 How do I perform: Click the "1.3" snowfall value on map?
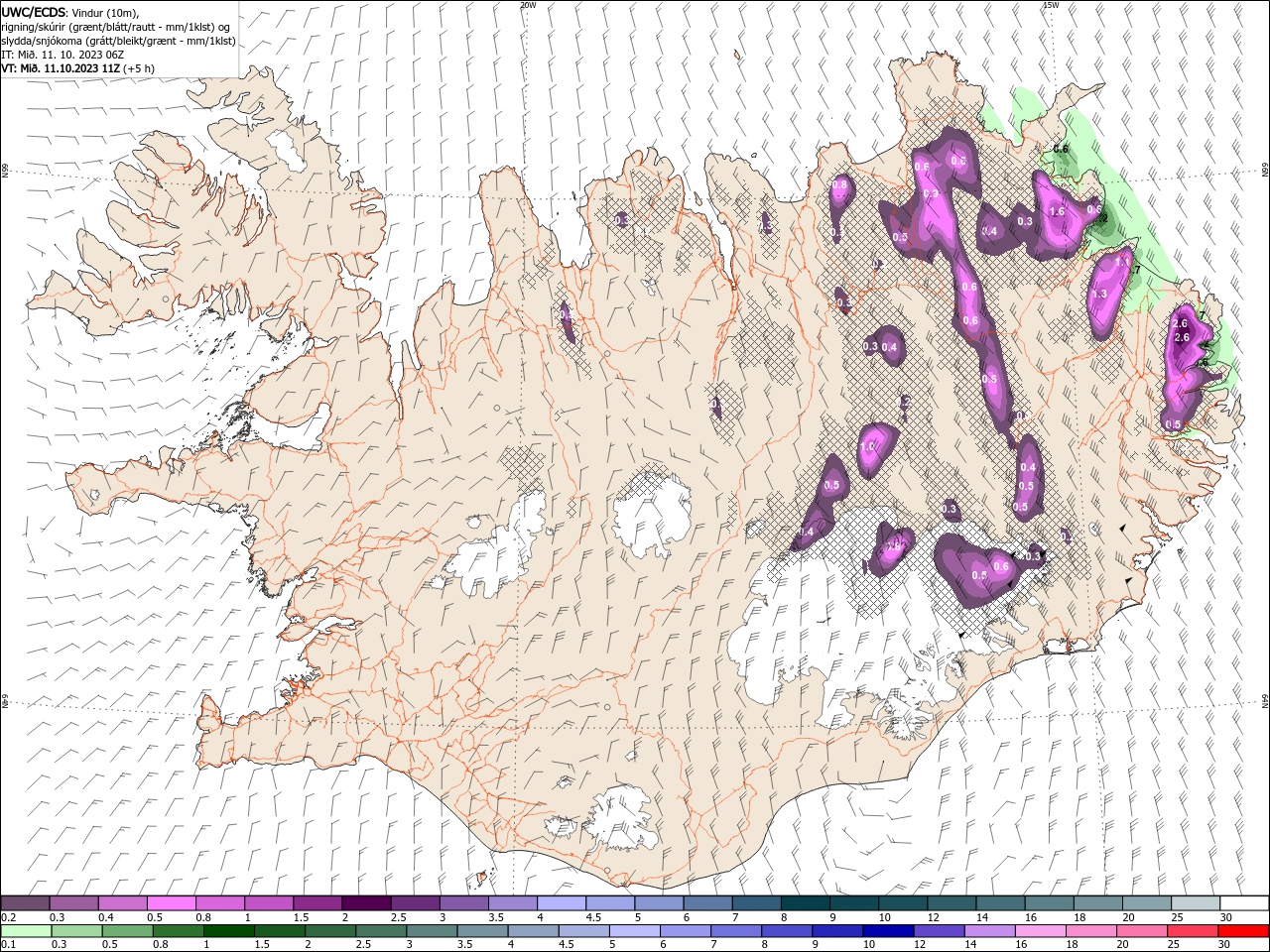(x=1099, y=294)
